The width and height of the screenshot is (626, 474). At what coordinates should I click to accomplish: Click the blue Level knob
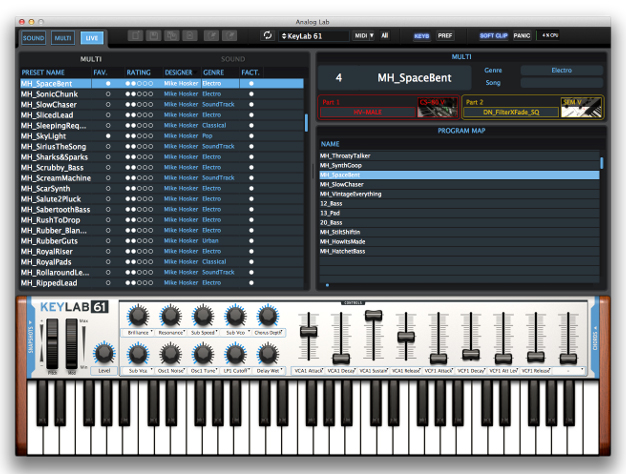pyautogui.click(x=104, y=352)
